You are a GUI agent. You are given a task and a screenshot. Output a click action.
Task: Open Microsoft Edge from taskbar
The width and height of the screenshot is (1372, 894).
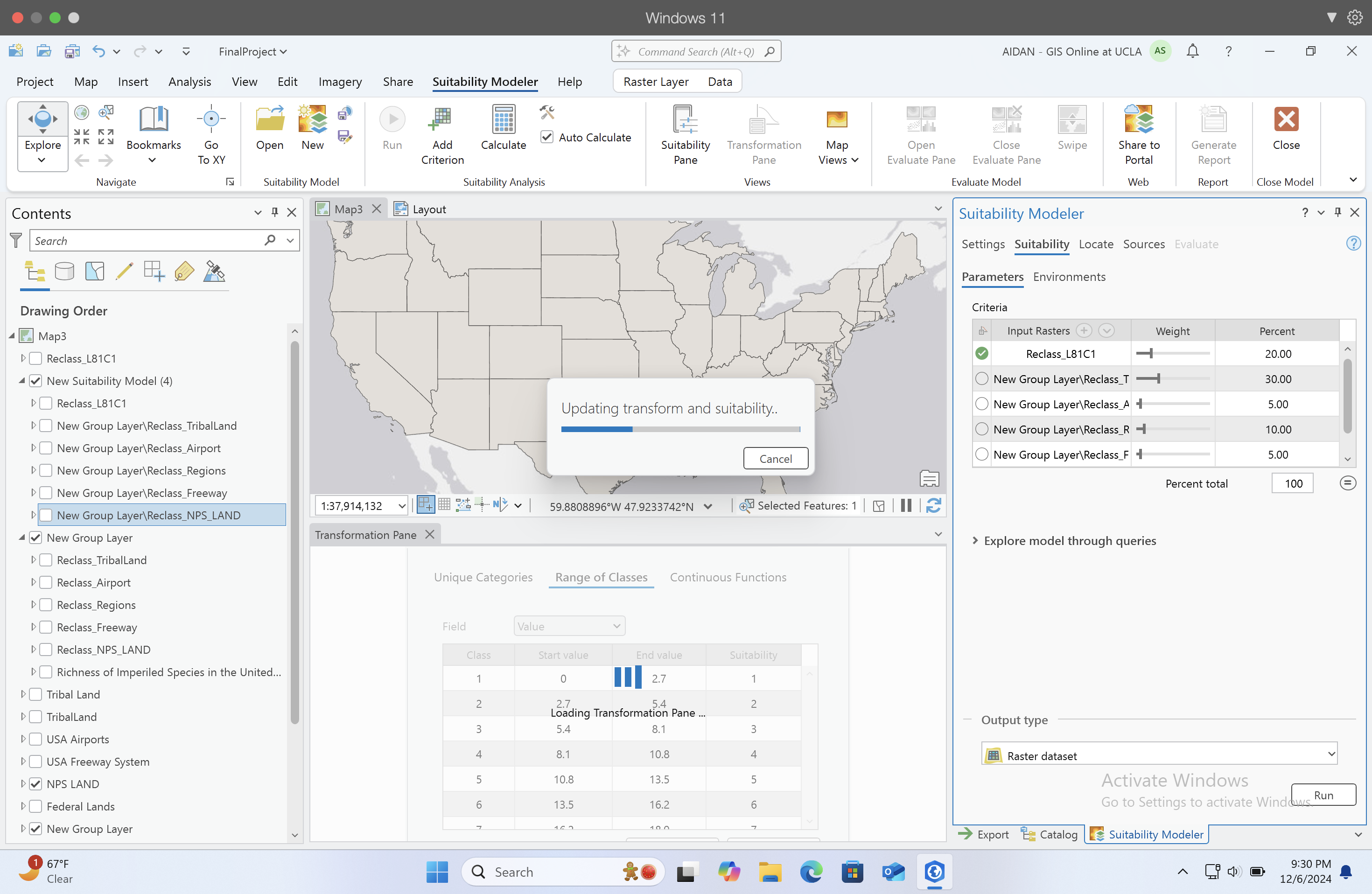[811, 872]
